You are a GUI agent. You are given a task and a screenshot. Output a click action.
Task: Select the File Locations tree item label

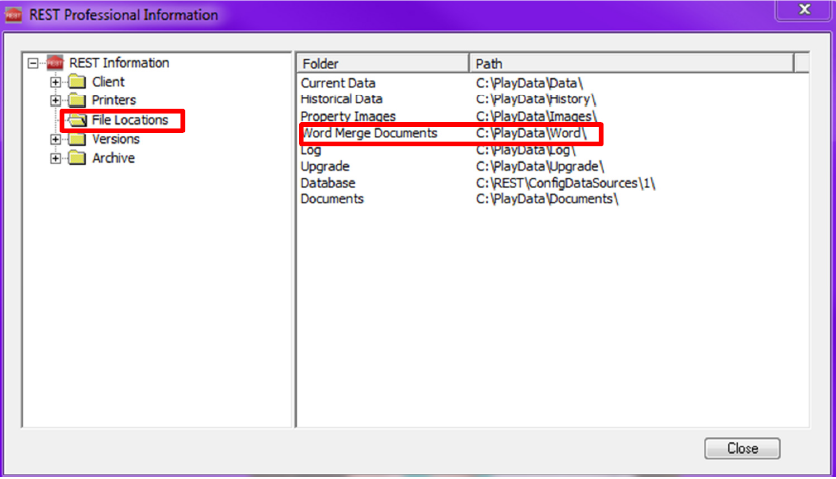130,120
